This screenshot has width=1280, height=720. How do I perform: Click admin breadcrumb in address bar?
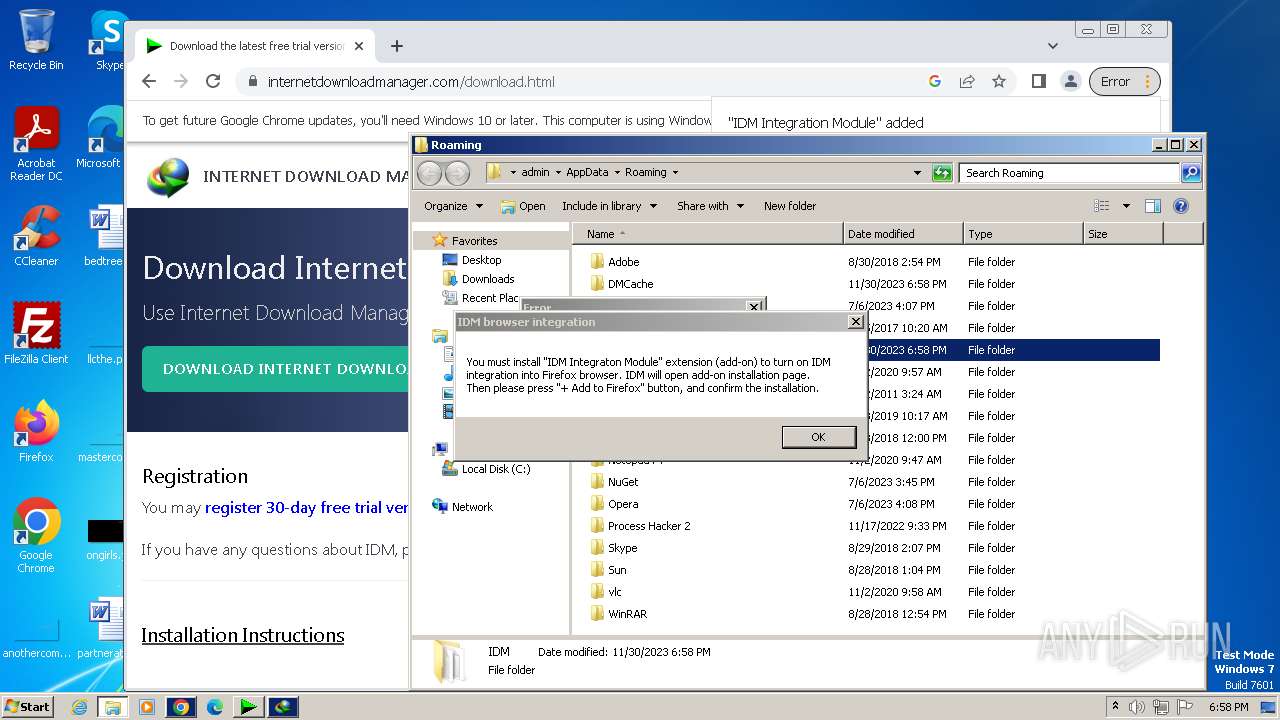click(535, 172)
